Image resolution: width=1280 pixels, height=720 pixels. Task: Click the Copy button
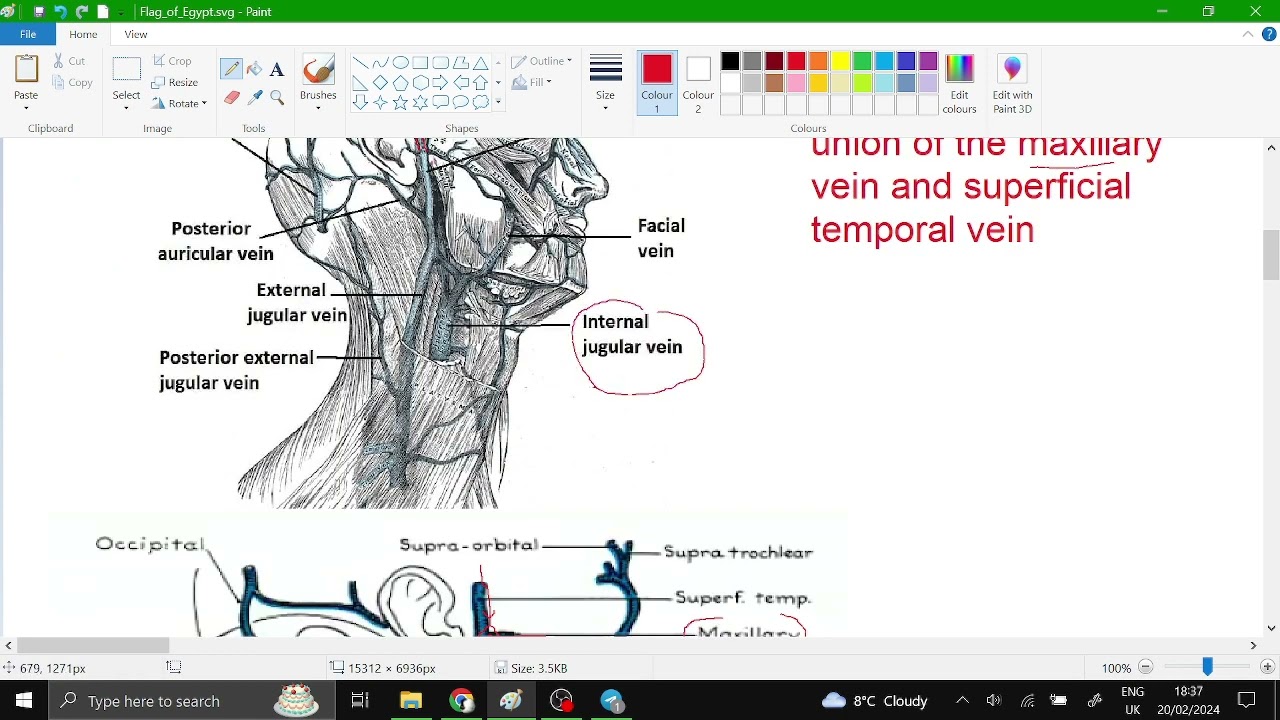71,82
